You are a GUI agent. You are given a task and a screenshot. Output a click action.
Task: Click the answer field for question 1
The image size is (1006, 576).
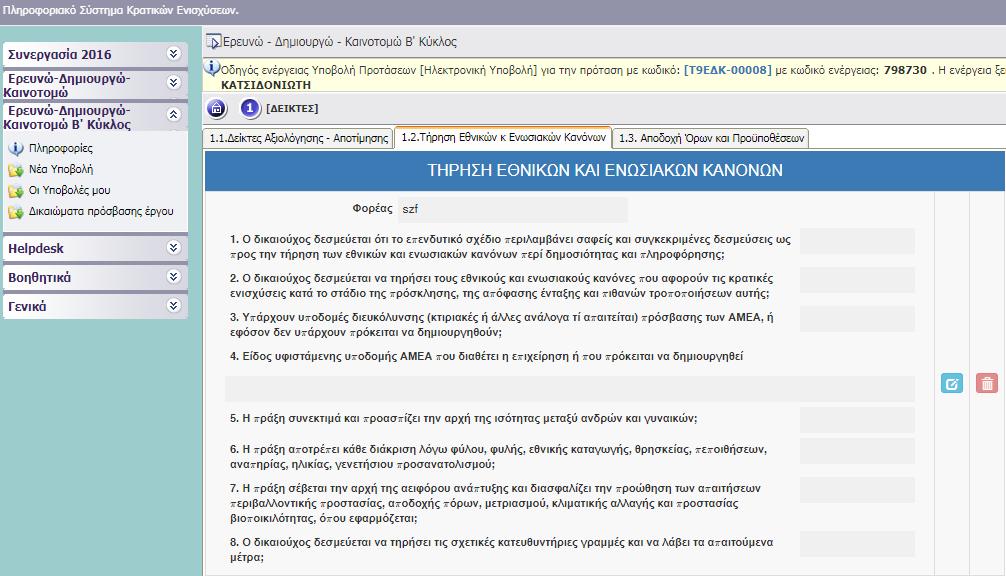point(857,241)
